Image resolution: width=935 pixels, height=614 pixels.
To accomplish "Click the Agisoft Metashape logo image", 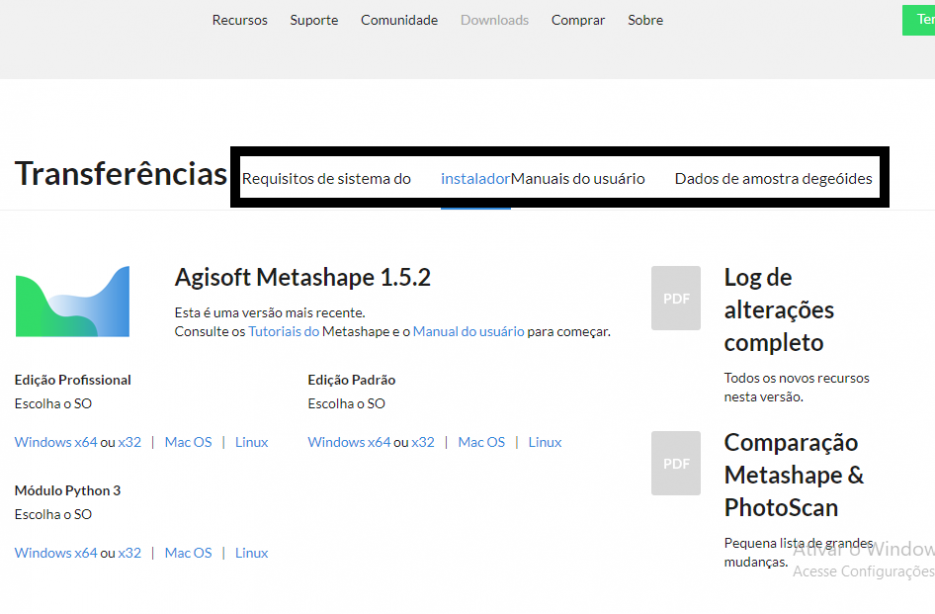I will [73, 302].
